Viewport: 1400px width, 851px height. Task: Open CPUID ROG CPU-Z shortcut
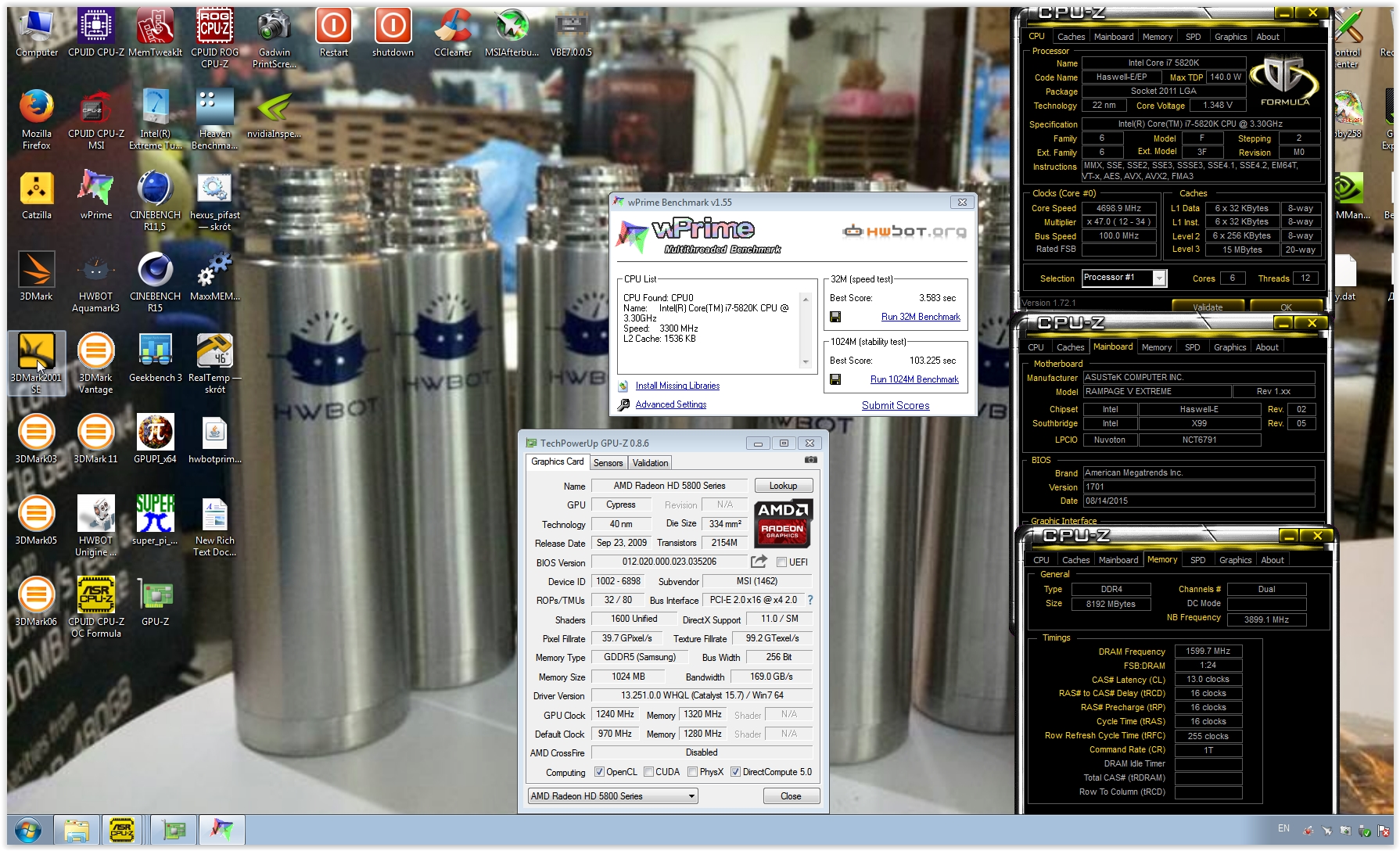click(214, 38)
